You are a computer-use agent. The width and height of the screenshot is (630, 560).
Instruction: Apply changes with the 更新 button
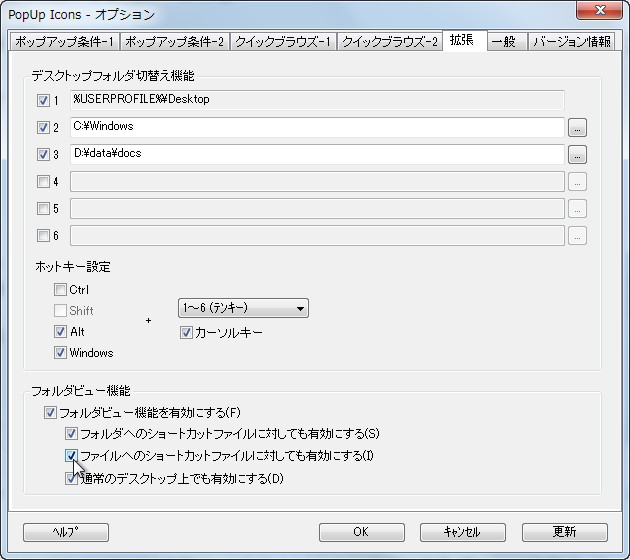(565, 532)
